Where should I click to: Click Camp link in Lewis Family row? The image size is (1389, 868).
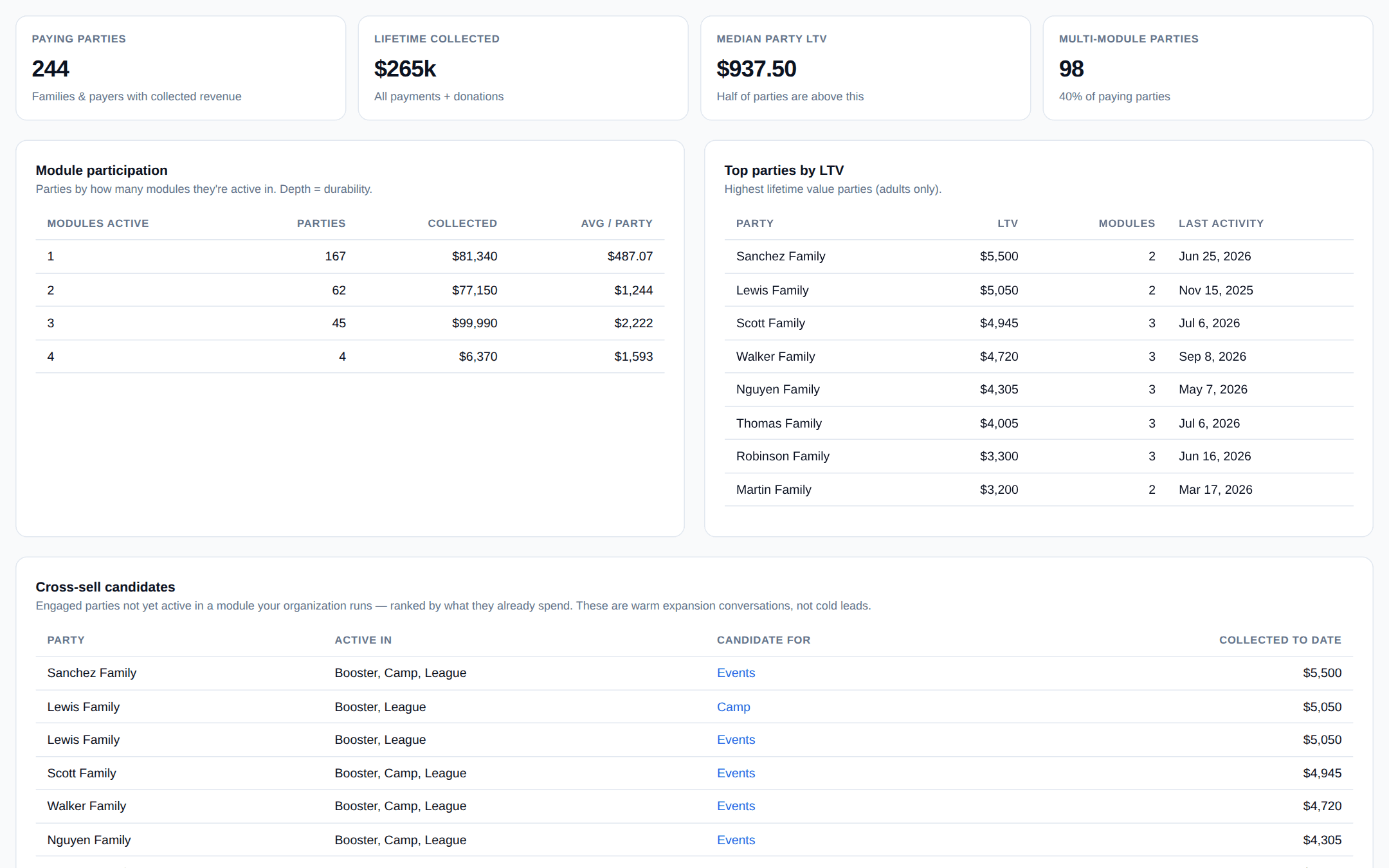pos(733,707)
